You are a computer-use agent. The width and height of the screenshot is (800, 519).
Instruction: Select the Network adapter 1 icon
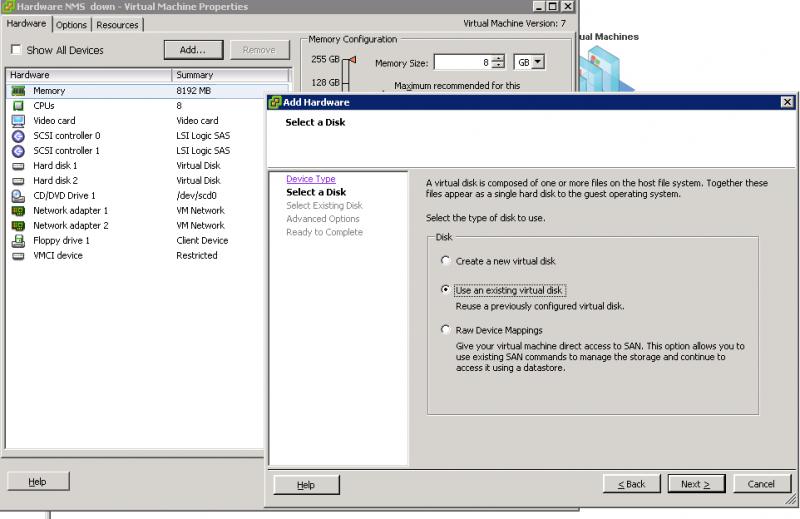(x=18, y=211)
